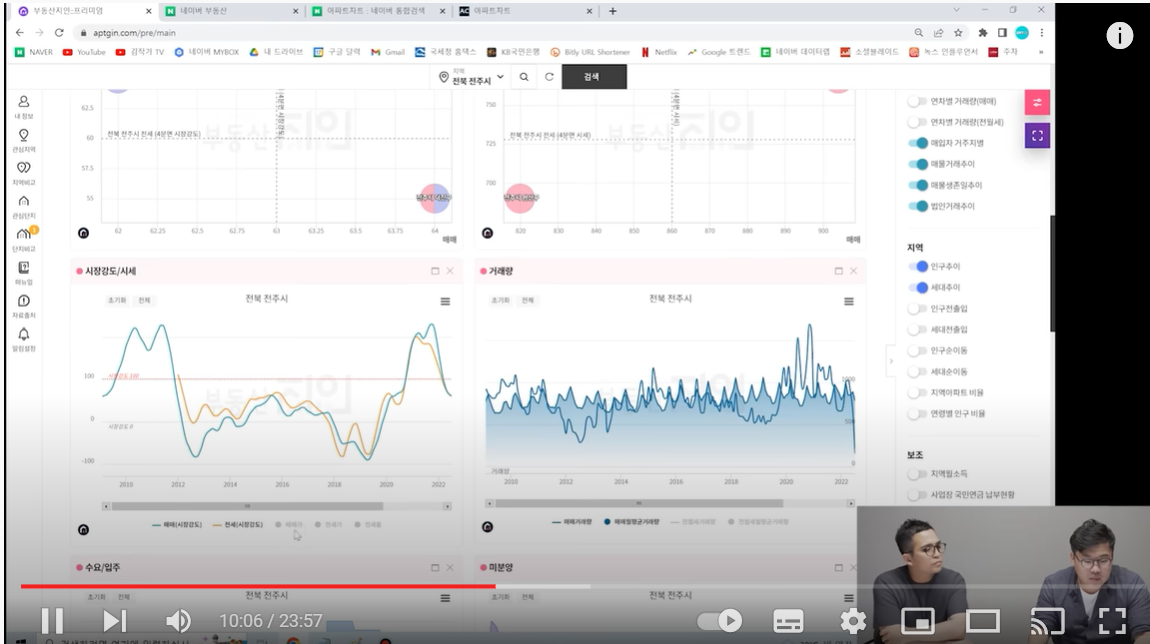Toggle YouTube autoplay switch
1150x644 pixels.
pyautogui.click(x=719, y=621)
